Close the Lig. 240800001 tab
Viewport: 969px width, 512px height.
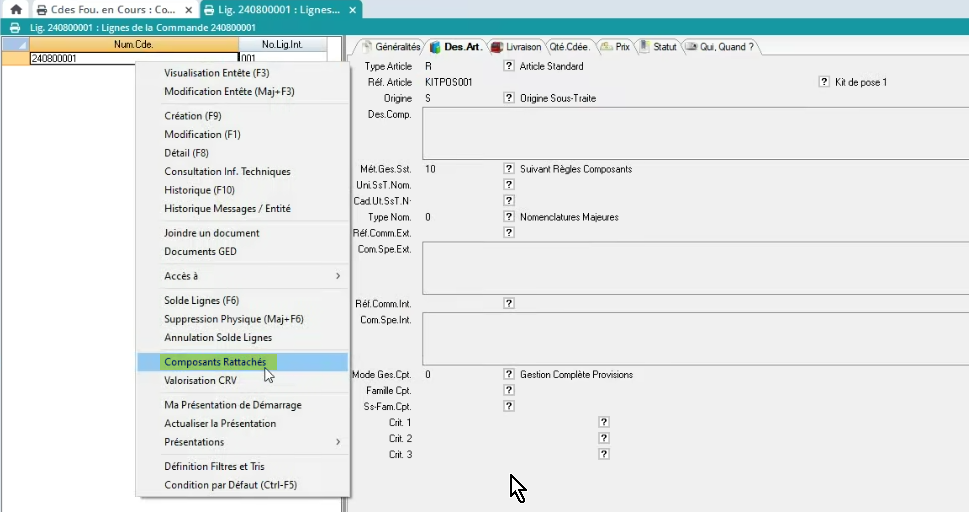[x=352, y=9]
